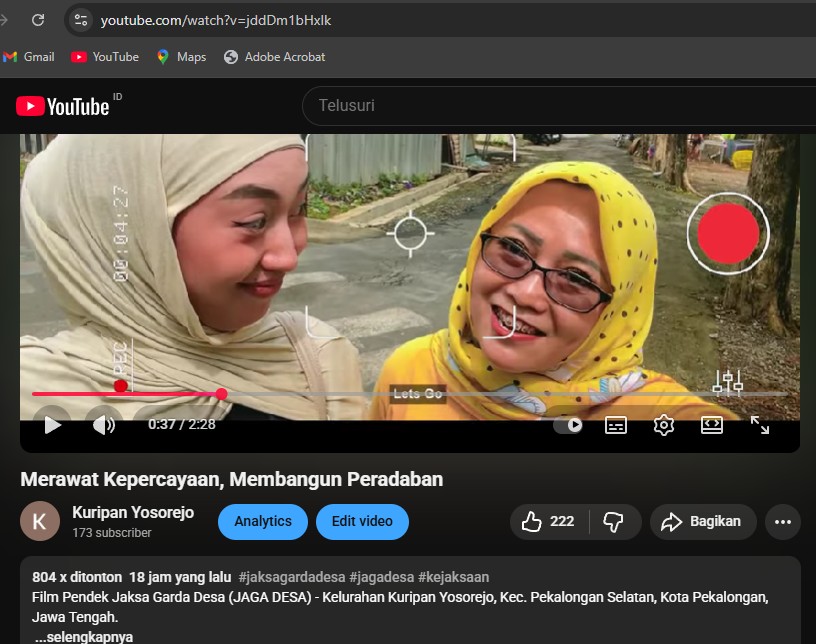The height and width of the screenshot is (644, 816).
Task: Switch to theater mode view
Action: click(712, 425)
